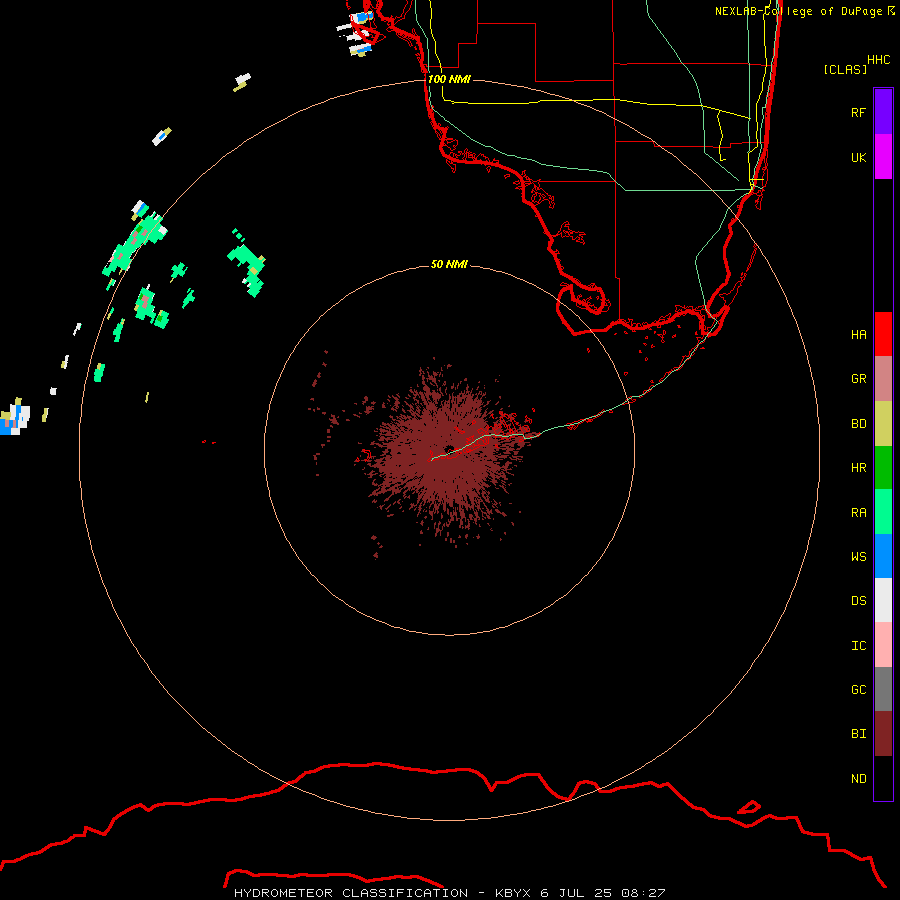The height and width of the screenshot is (900, 900).
Task: Click the IC legend label
Action: tap(859, 646)
